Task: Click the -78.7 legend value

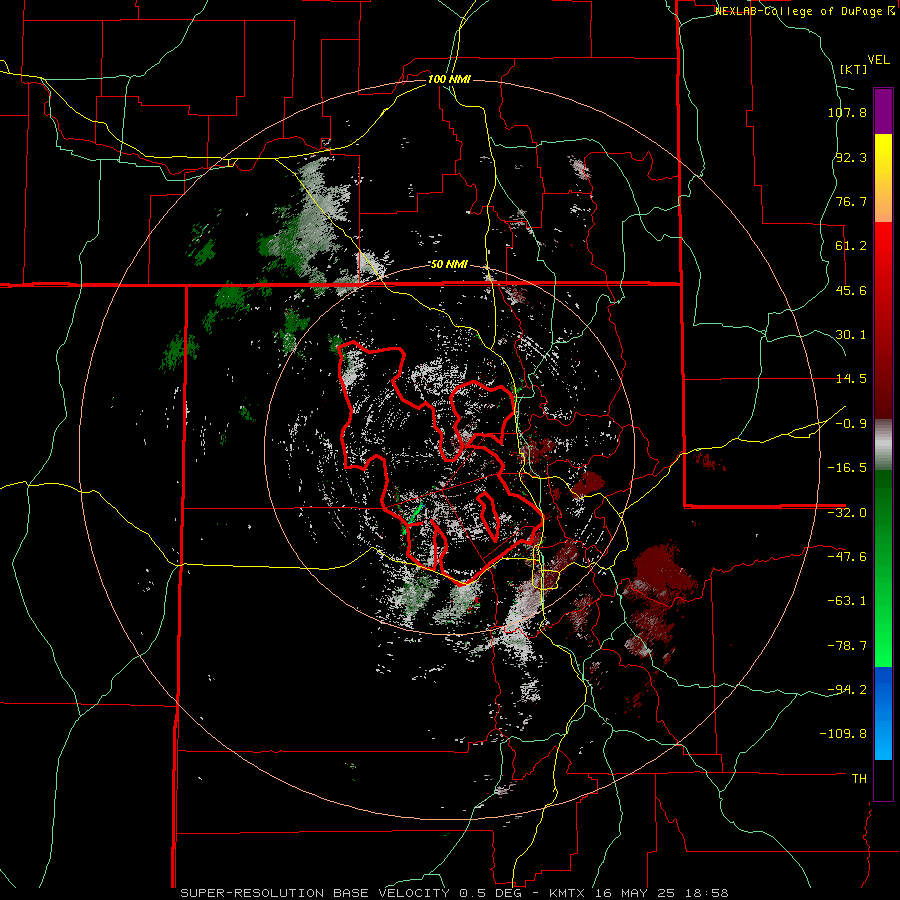Action: click(x=847, y=646)
